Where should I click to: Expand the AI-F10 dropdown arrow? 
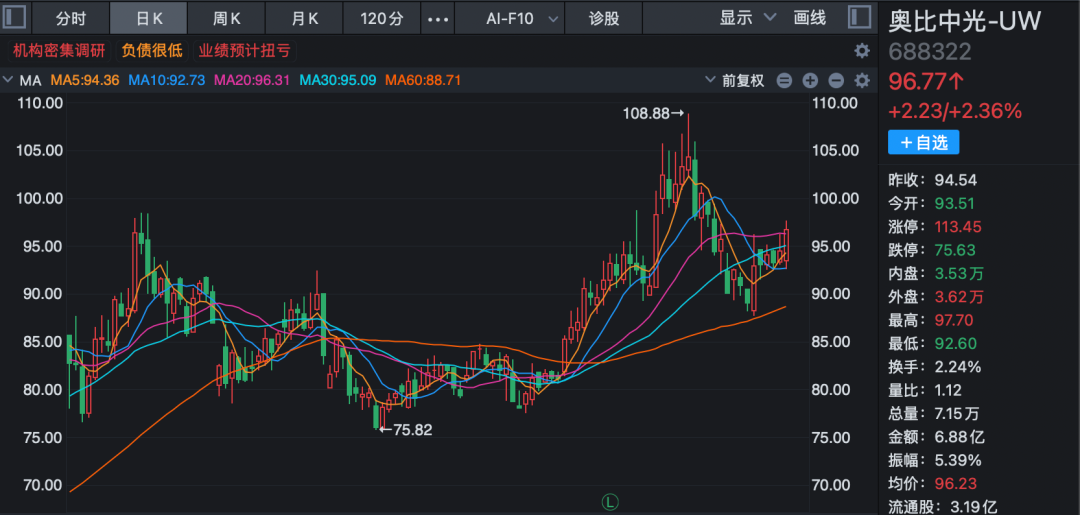click(x=546, y=18)
